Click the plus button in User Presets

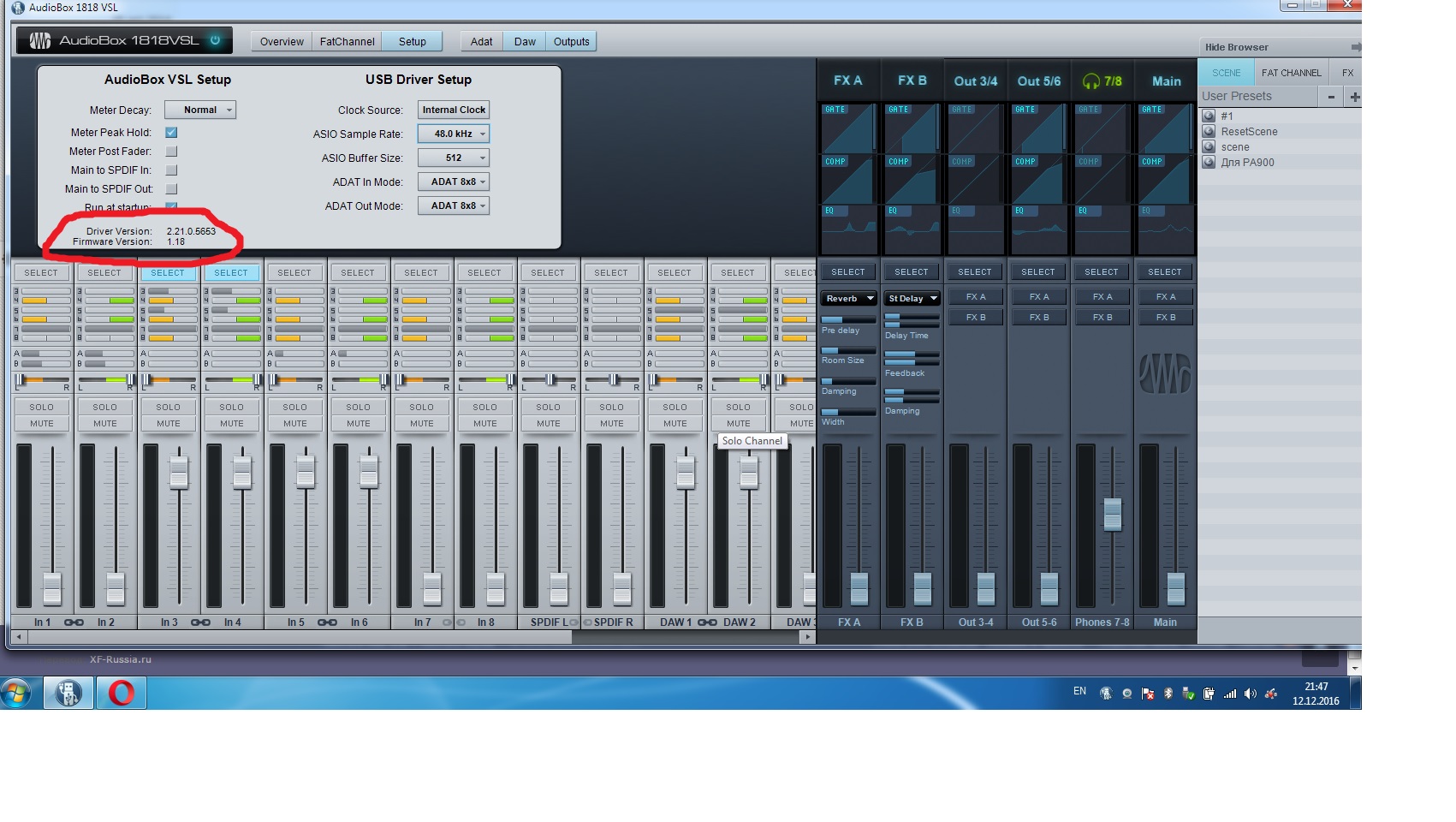point(1354,97)
